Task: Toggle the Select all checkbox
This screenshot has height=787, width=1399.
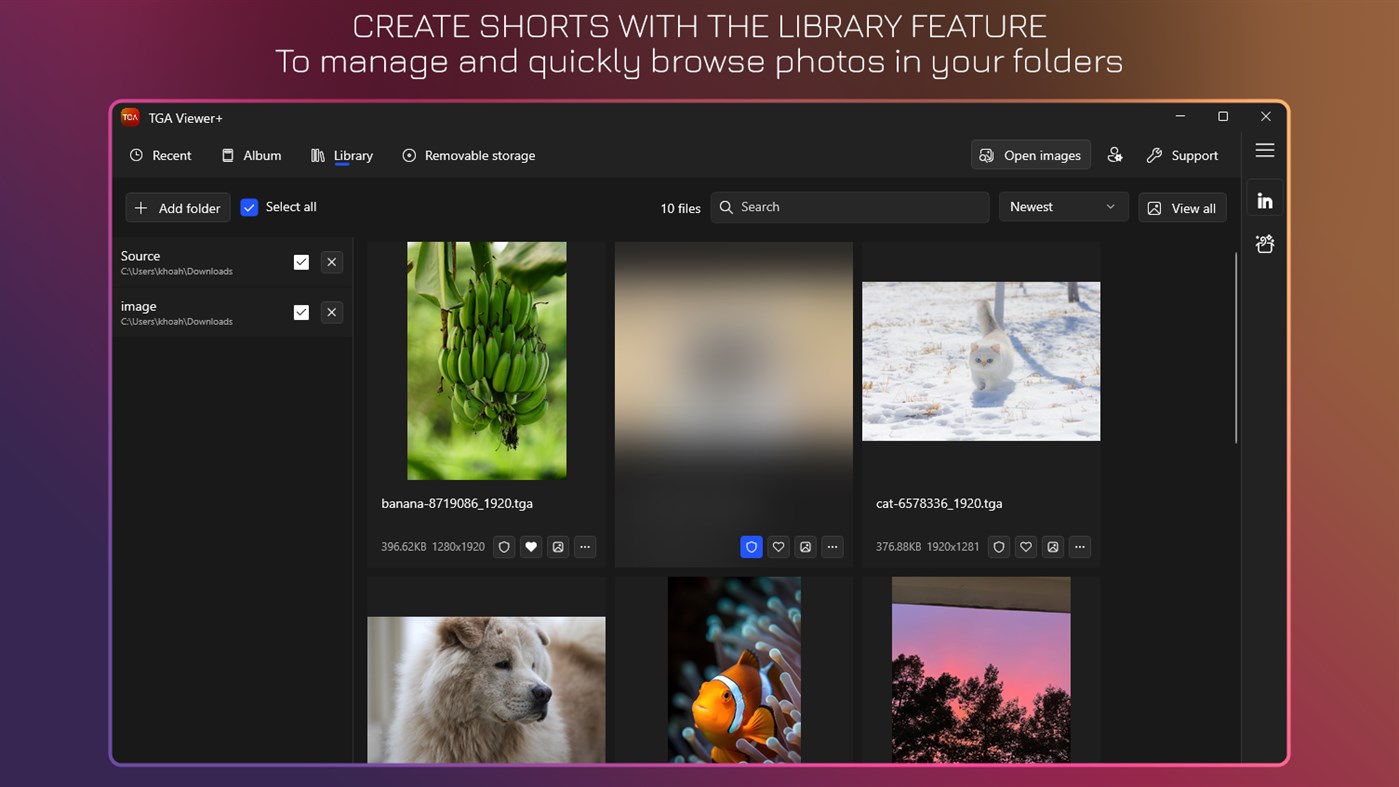Action: (x=249, y=207)
